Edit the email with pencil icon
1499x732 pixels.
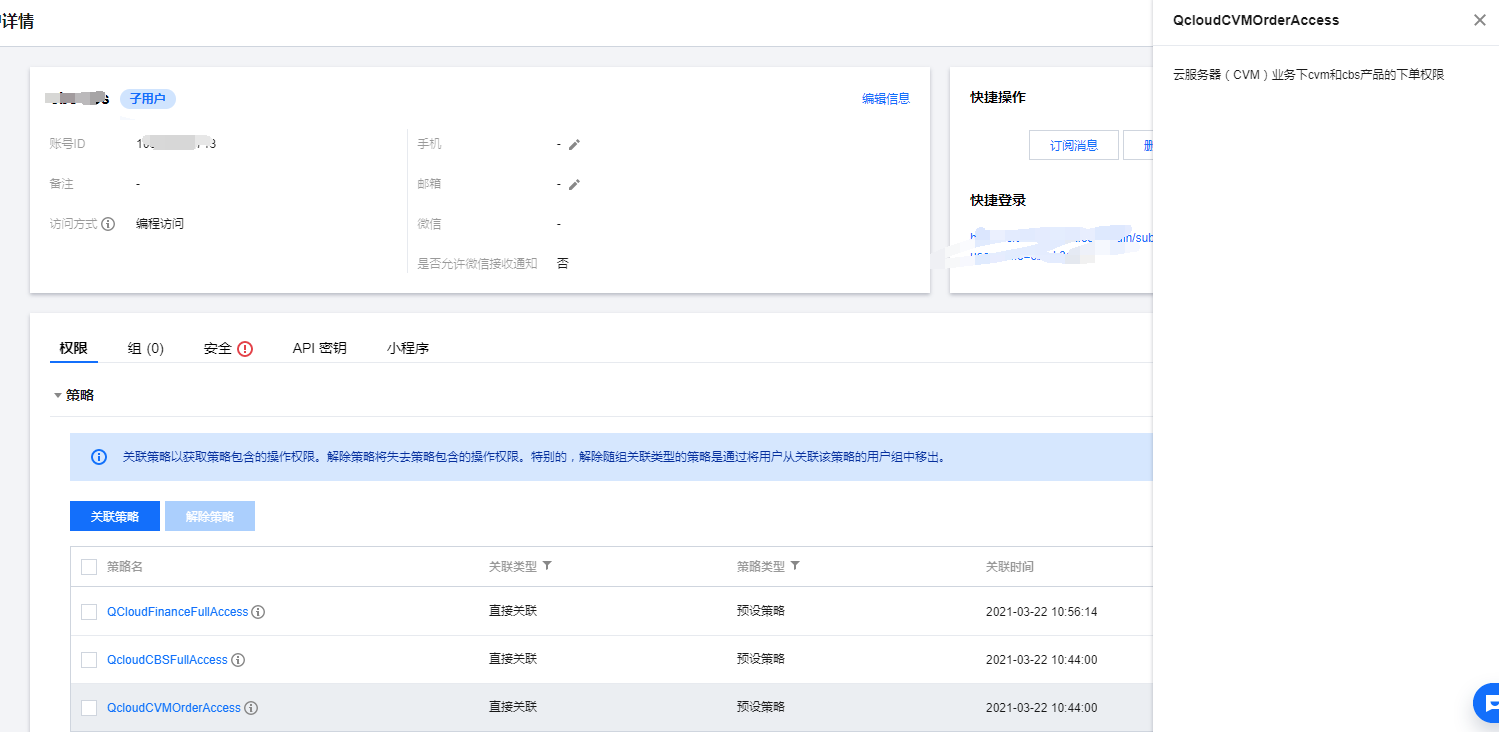574,184
